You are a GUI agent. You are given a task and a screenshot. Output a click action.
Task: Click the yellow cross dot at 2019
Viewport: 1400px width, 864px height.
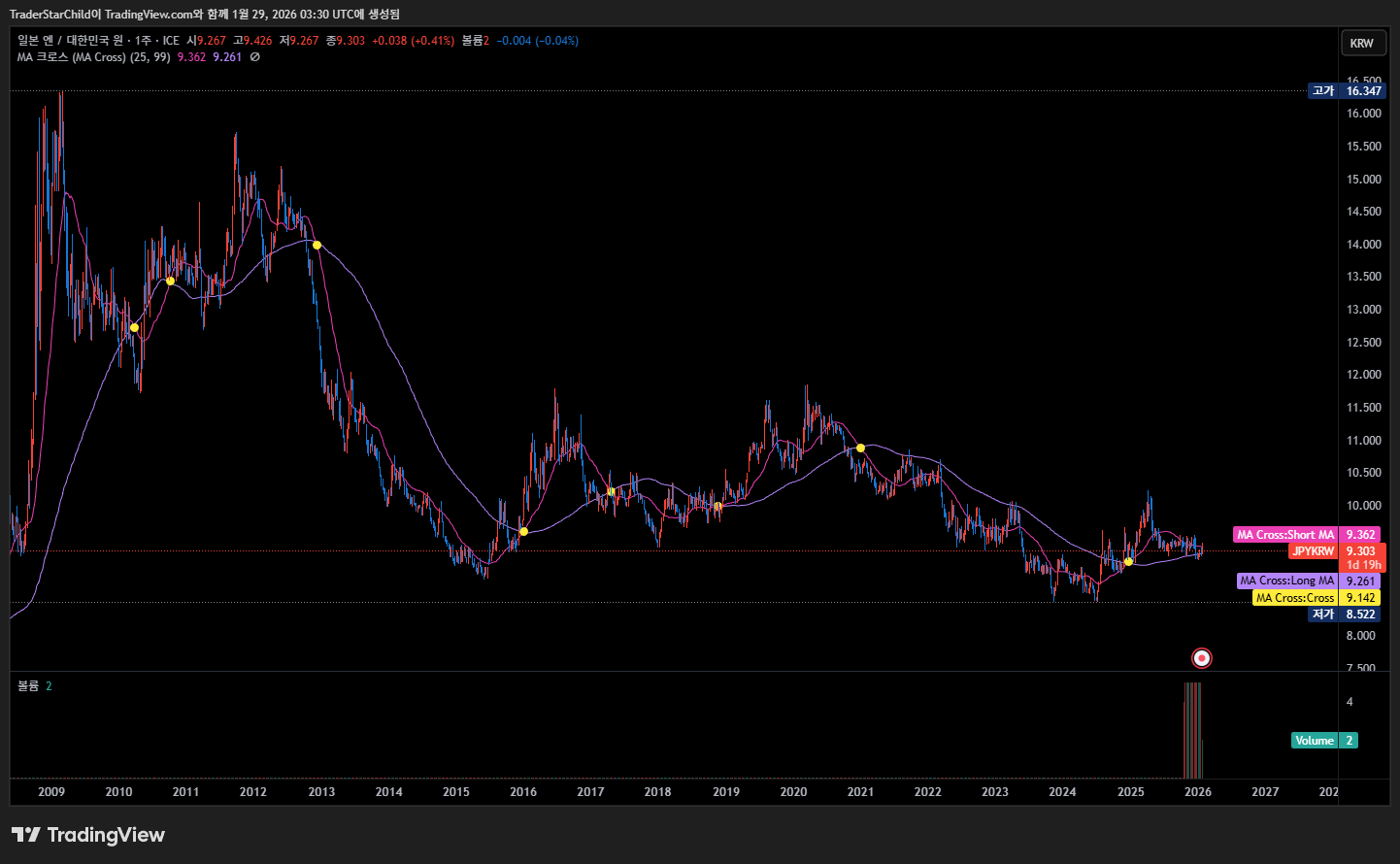(717, 506)
